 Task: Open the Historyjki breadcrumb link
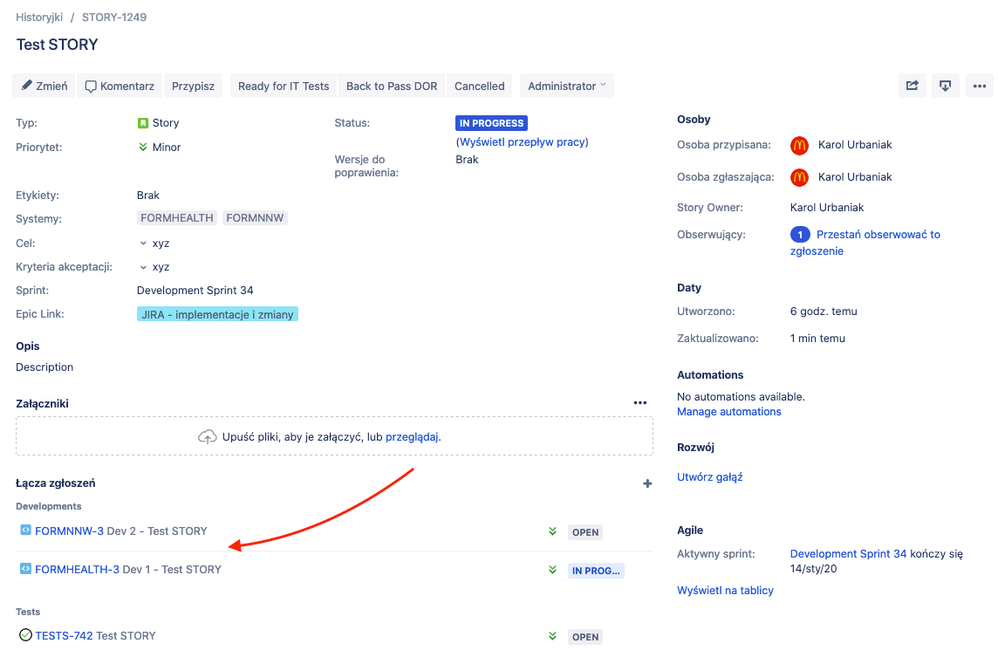[x=39, y=17]
